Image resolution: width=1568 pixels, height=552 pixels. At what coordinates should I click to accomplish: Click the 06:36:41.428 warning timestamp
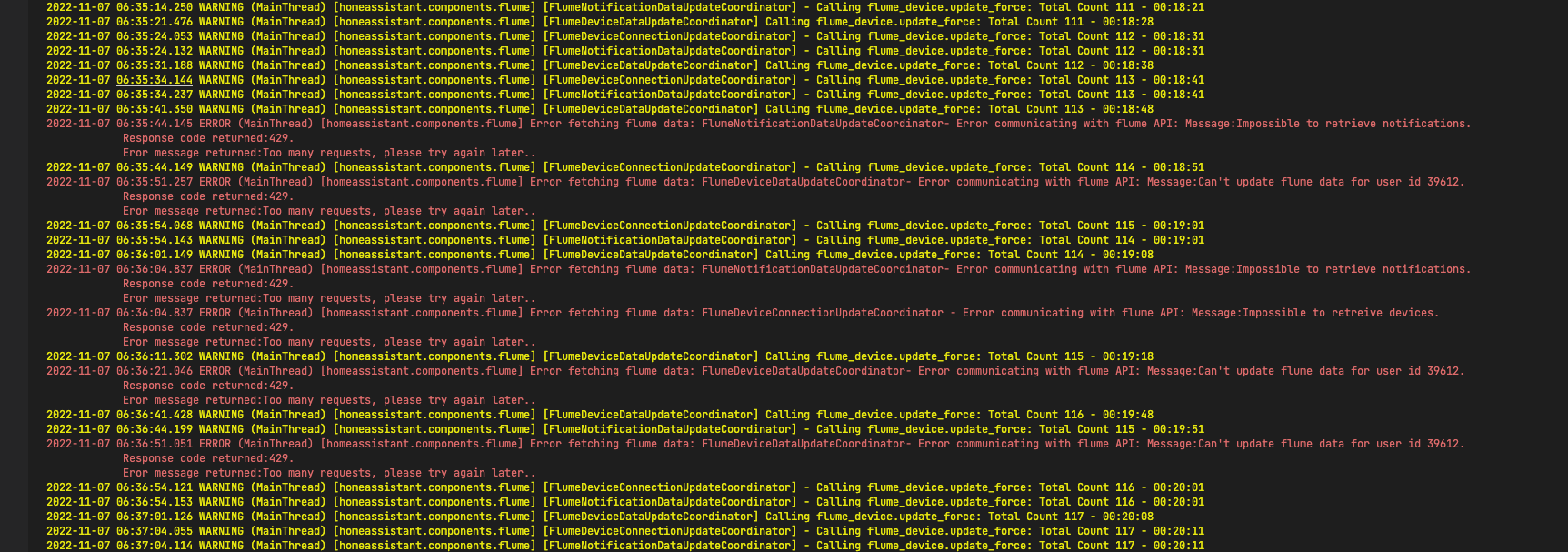coord(155,415)
